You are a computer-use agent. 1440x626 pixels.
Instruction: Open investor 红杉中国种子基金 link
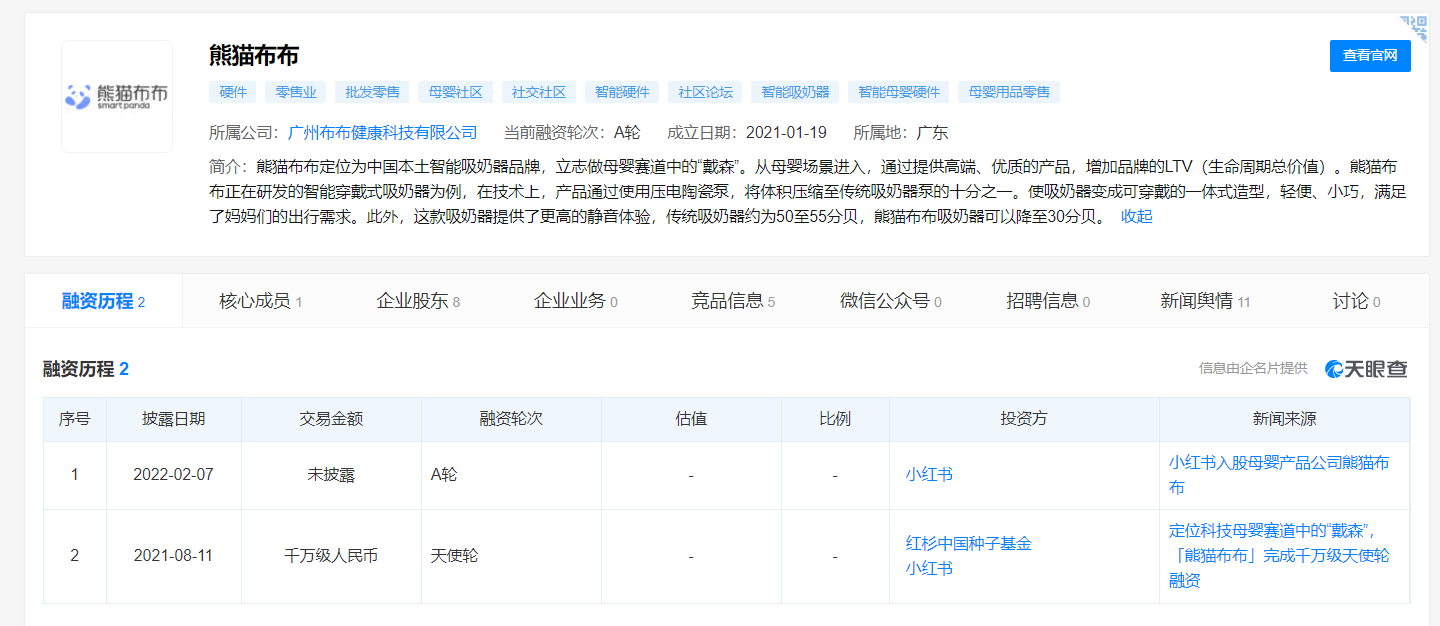968,543
